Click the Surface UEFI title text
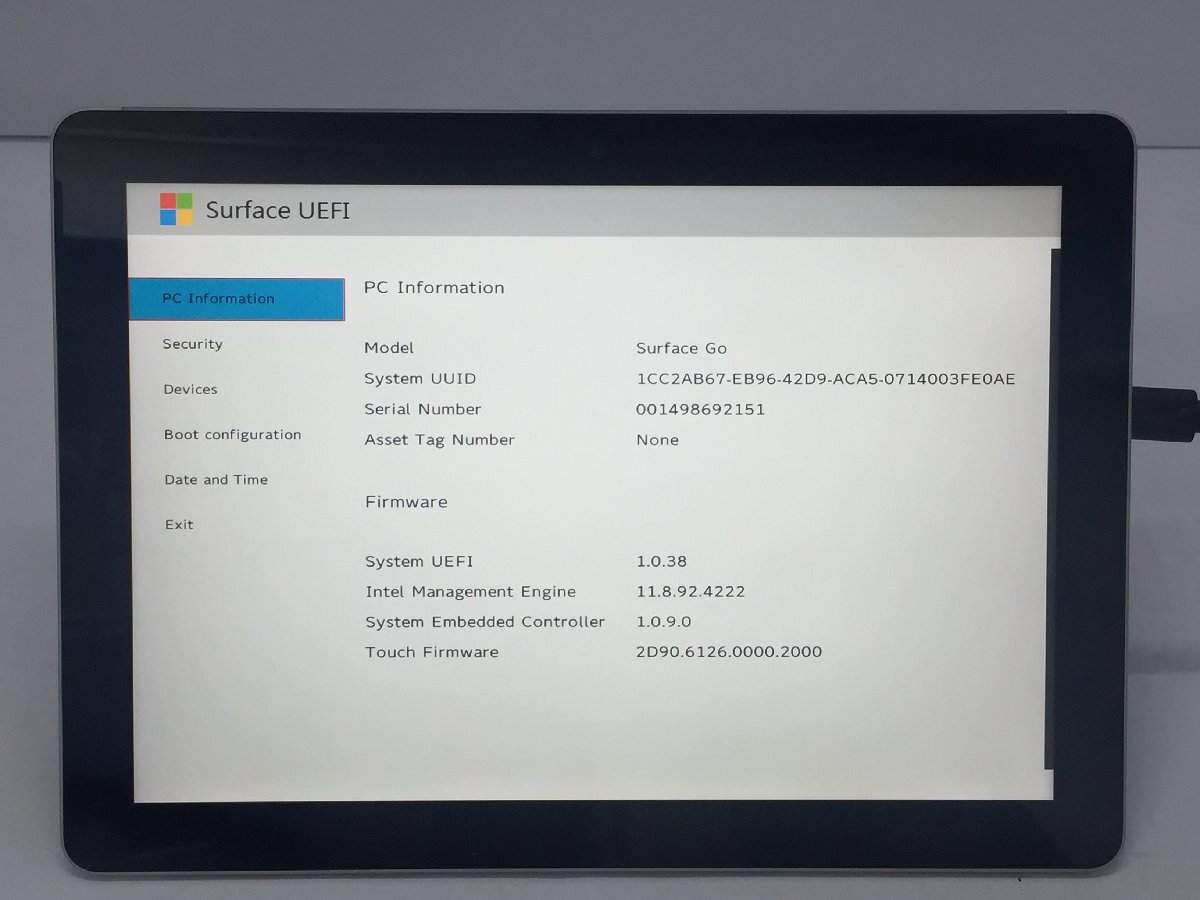The width and height of the screenshot is (1200, 900). point(278,211)
